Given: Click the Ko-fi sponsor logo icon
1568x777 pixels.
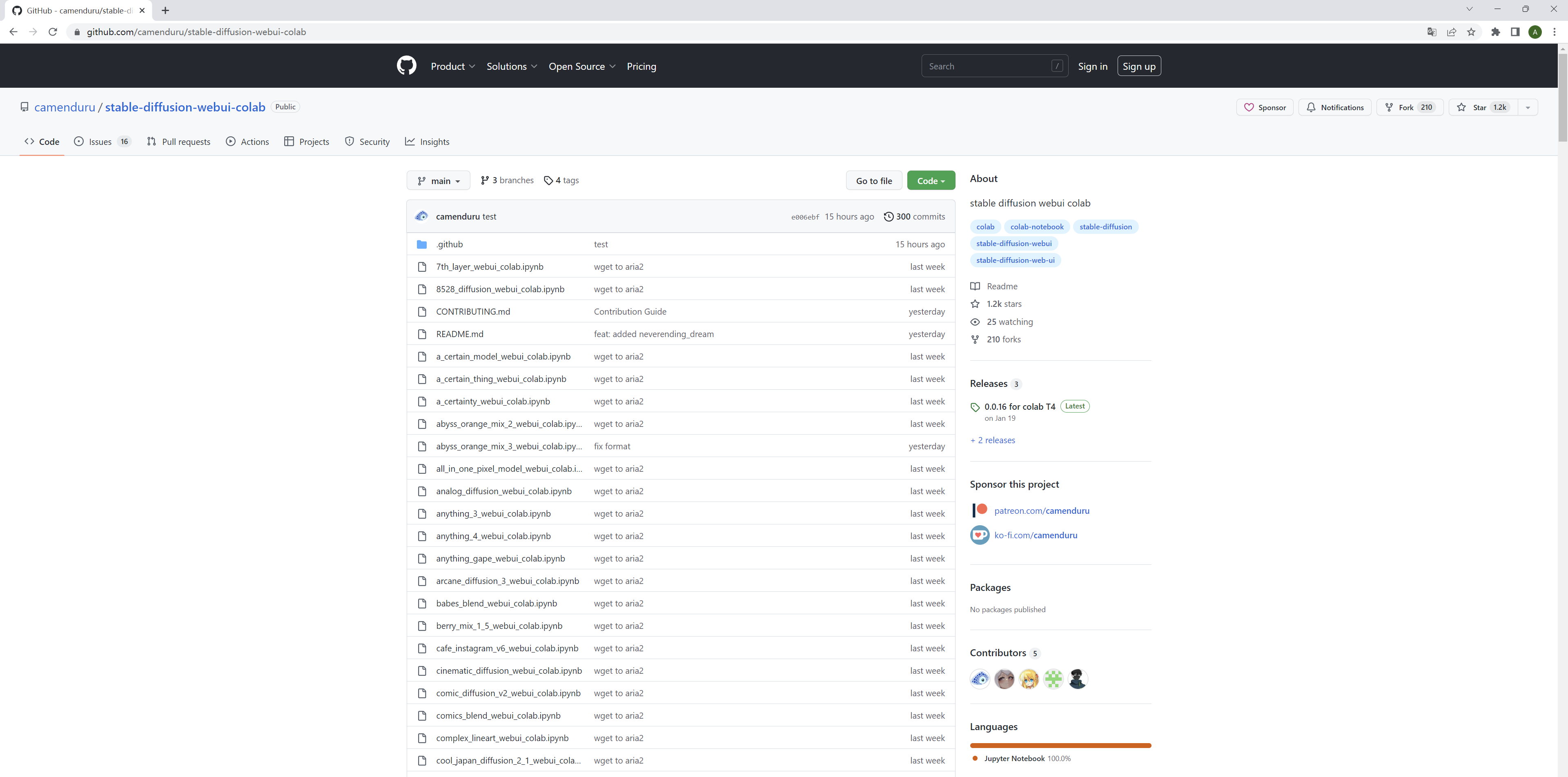Looking at the screenshot, I should coord(980,535).
